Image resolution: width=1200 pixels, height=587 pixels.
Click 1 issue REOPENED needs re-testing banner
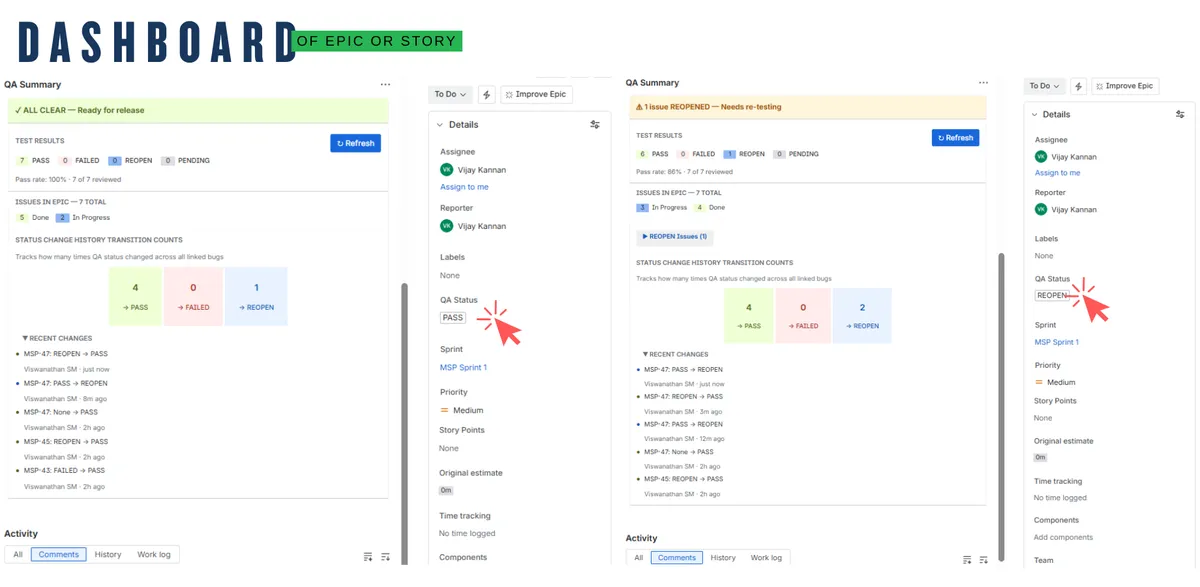coord(808,107)
